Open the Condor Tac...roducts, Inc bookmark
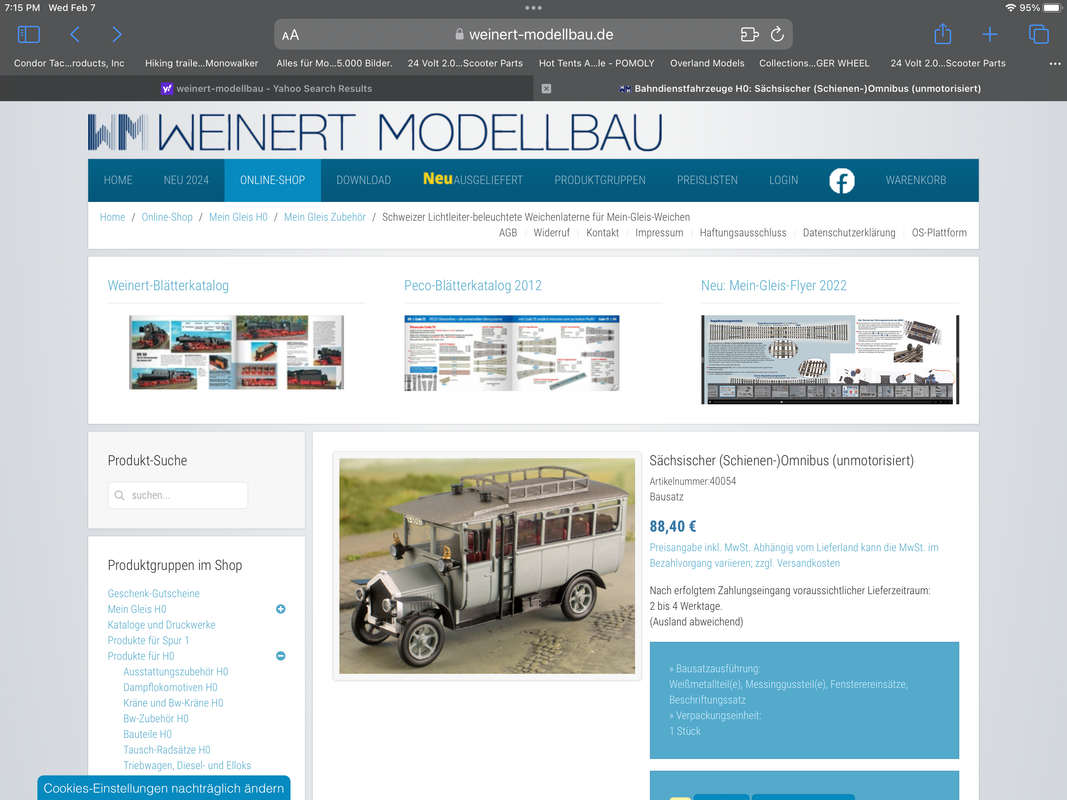 pos(69,63)
